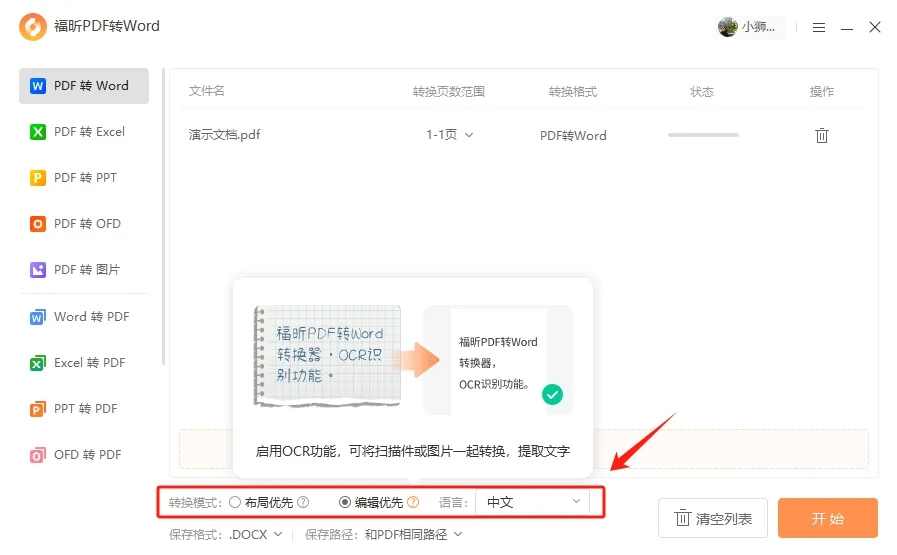Viewport: 897px width, 555px height.
Task: Click the 小狮... username
Action: [759, 27]
